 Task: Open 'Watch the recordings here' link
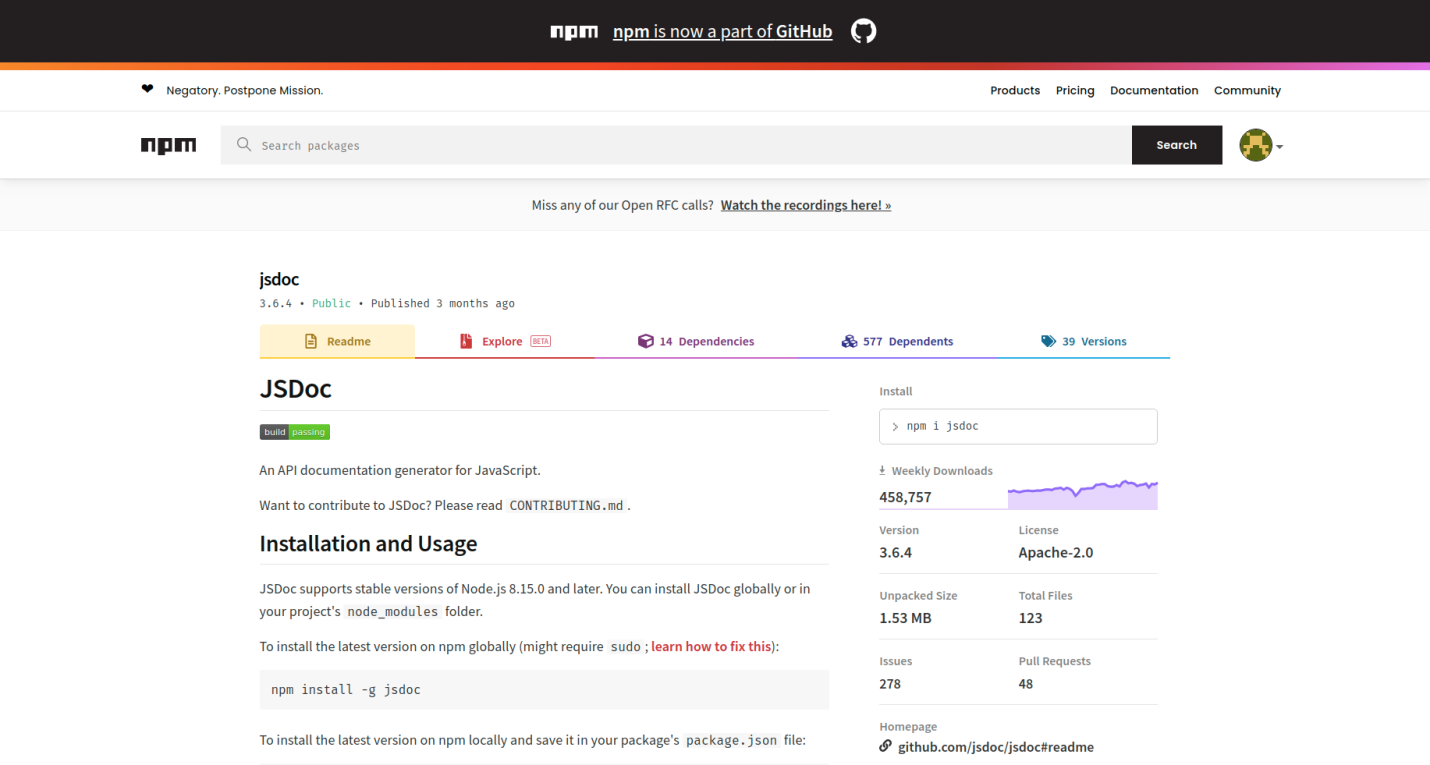(806, 205)
